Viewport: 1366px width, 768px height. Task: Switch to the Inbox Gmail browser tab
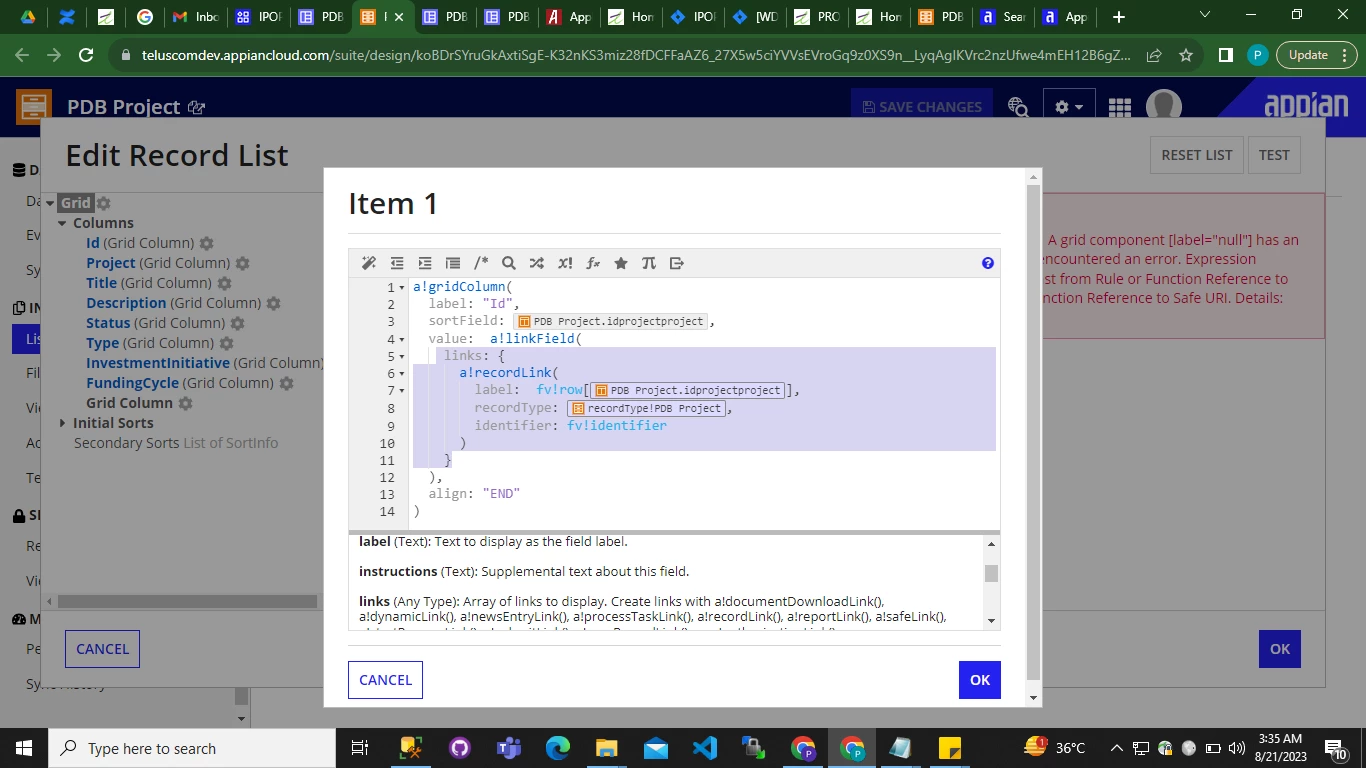[195, 17]
